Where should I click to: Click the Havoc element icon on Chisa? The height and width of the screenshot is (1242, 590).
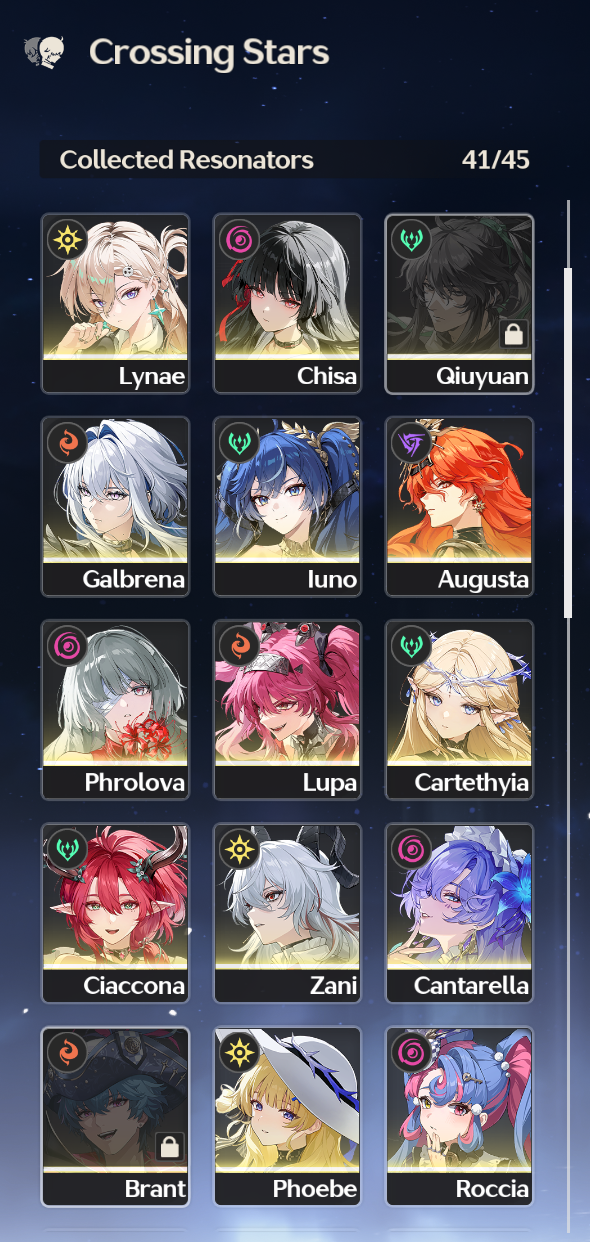(x=240, y=240)
